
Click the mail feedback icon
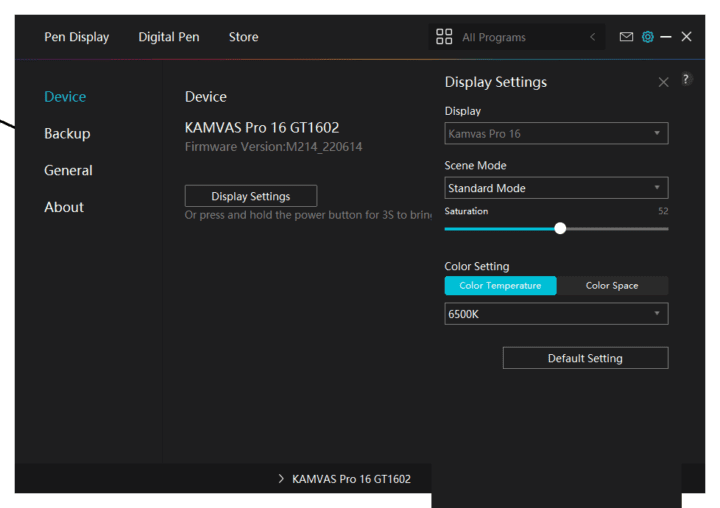coord(626,37)
